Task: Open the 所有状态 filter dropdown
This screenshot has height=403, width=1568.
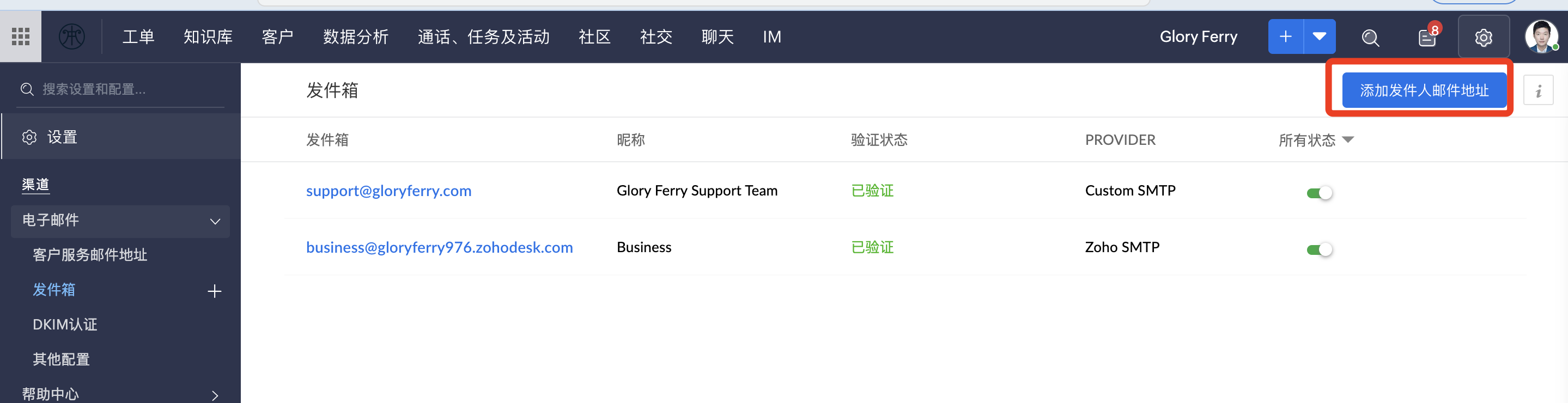Action: pos(1316,140)
